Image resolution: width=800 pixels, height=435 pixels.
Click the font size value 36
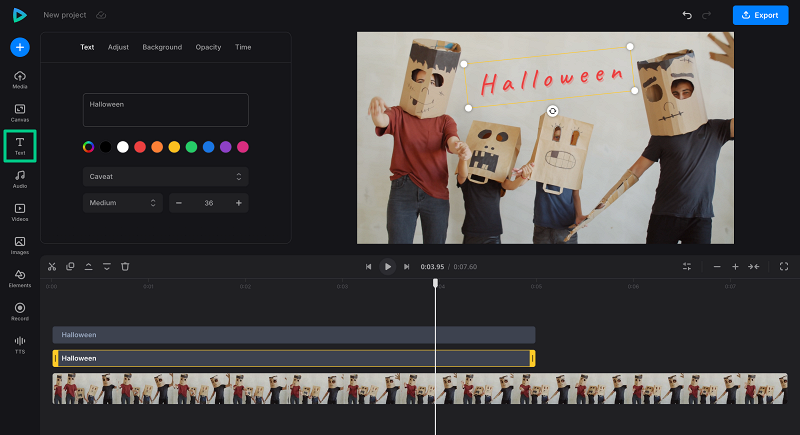click(x=209, y=203)
